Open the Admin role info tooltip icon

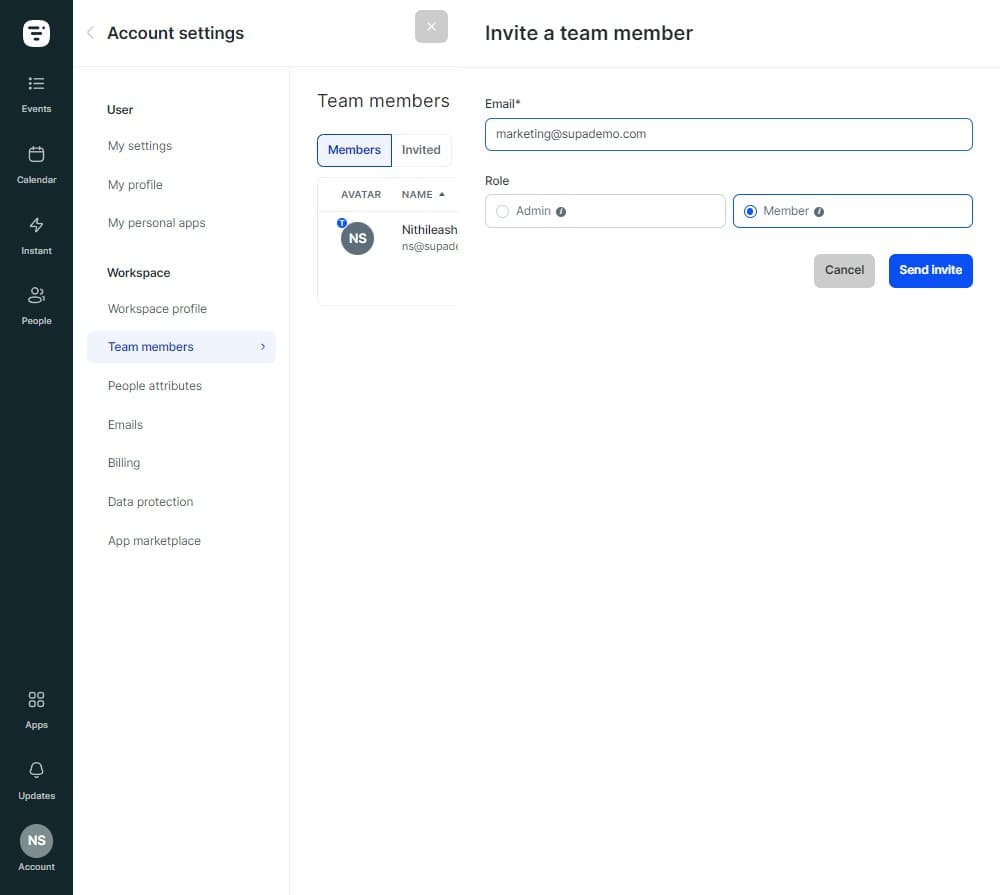pyautogui.click(x=561, y=211)
